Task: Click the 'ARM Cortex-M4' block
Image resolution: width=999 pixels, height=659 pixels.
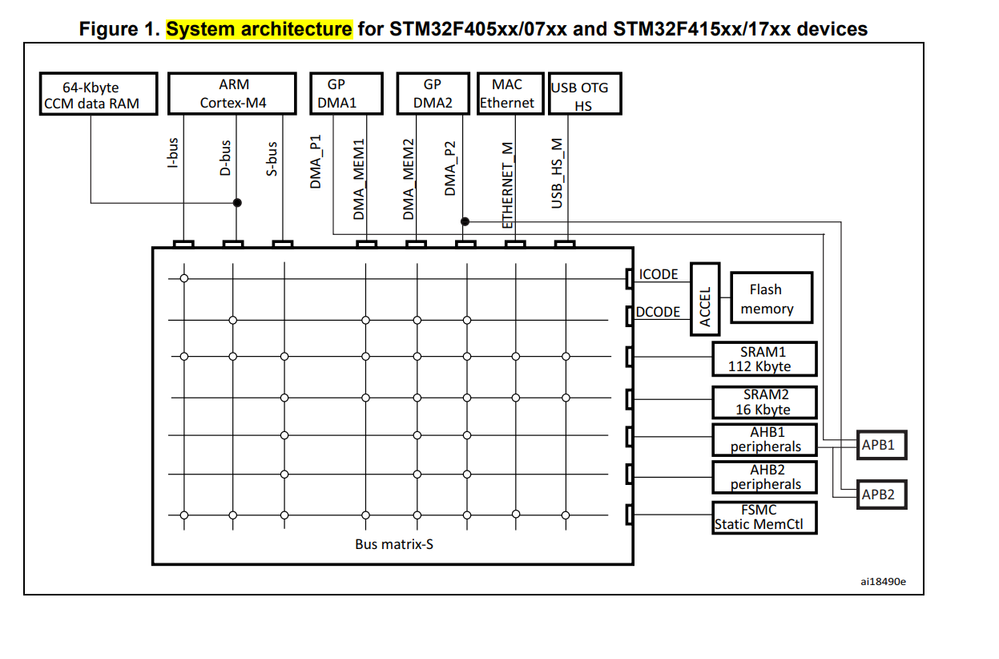Action: point(232,94)
